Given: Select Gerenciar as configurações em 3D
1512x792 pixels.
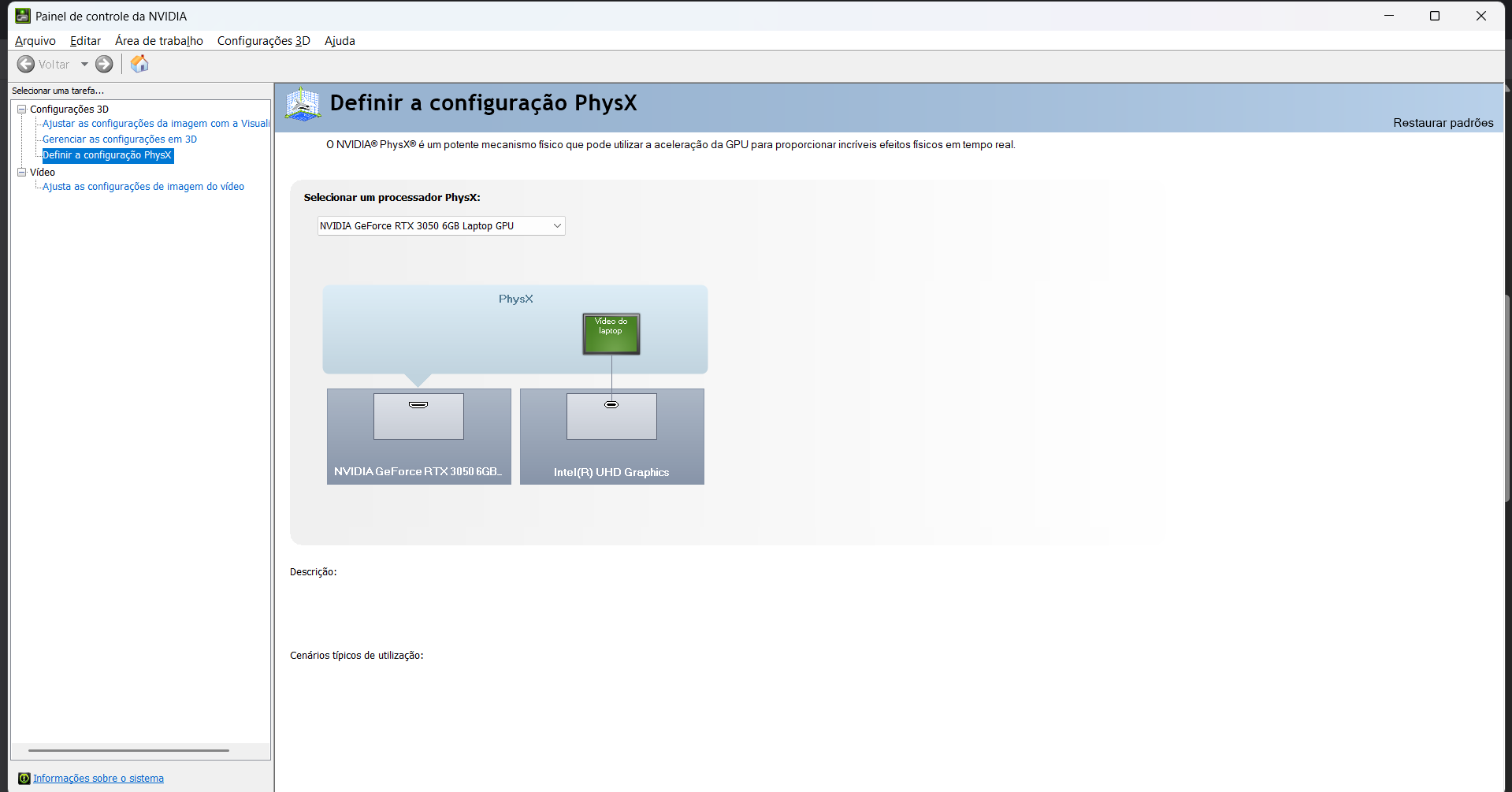Looking at the screenshot, I should [120, 139].
